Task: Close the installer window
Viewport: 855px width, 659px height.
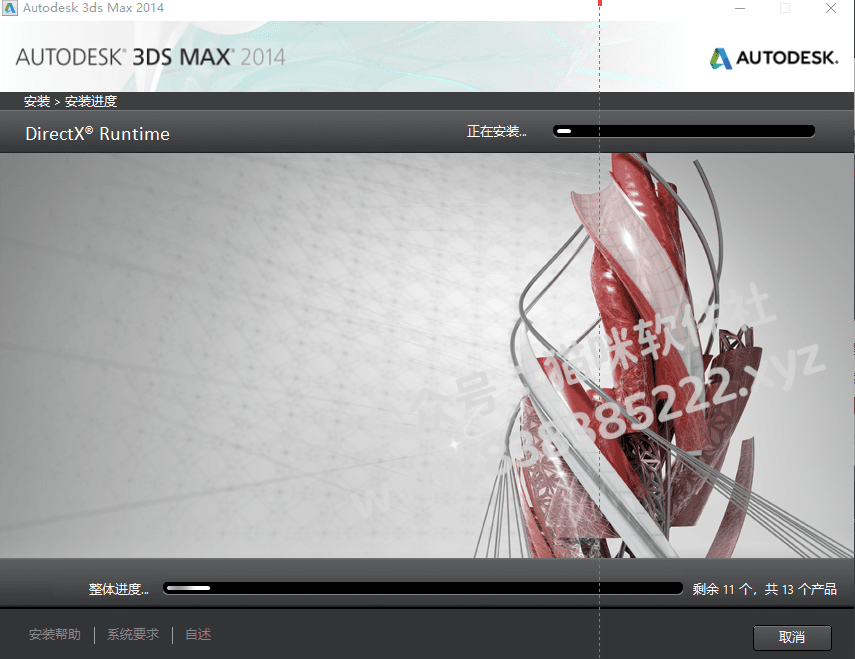Action: [830, 8]
